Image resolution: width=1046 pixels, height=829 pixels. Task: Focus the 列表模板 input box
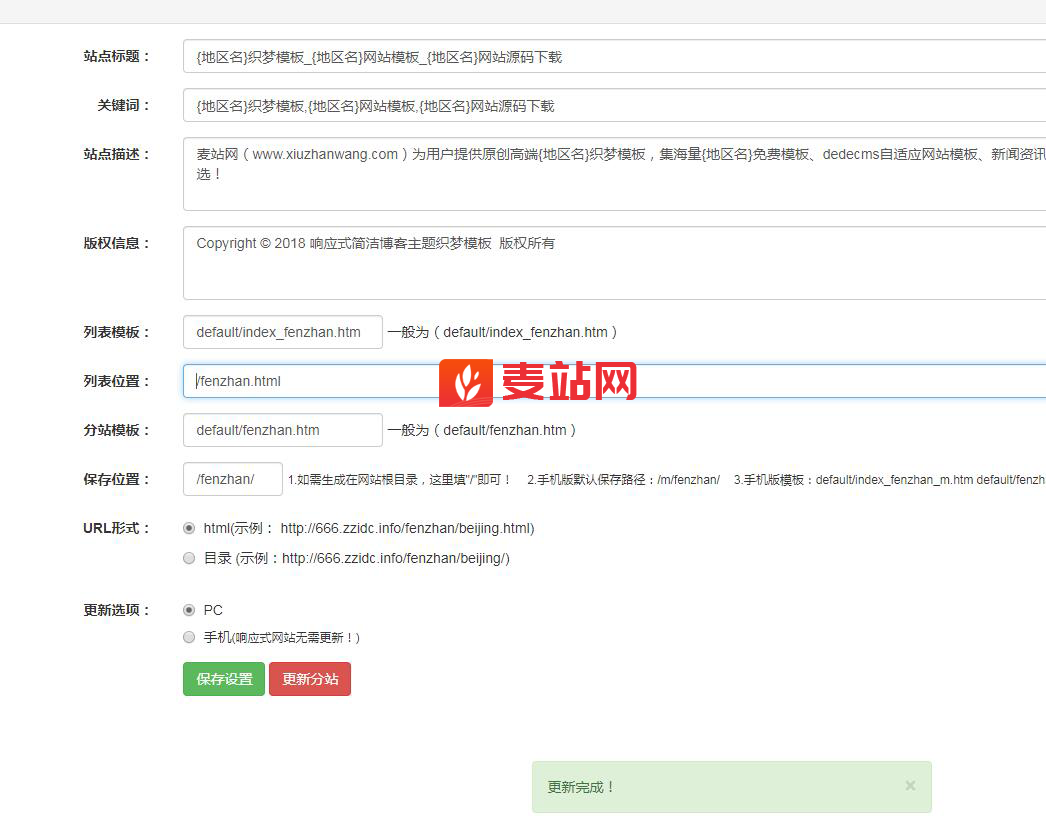click(282, 332)
